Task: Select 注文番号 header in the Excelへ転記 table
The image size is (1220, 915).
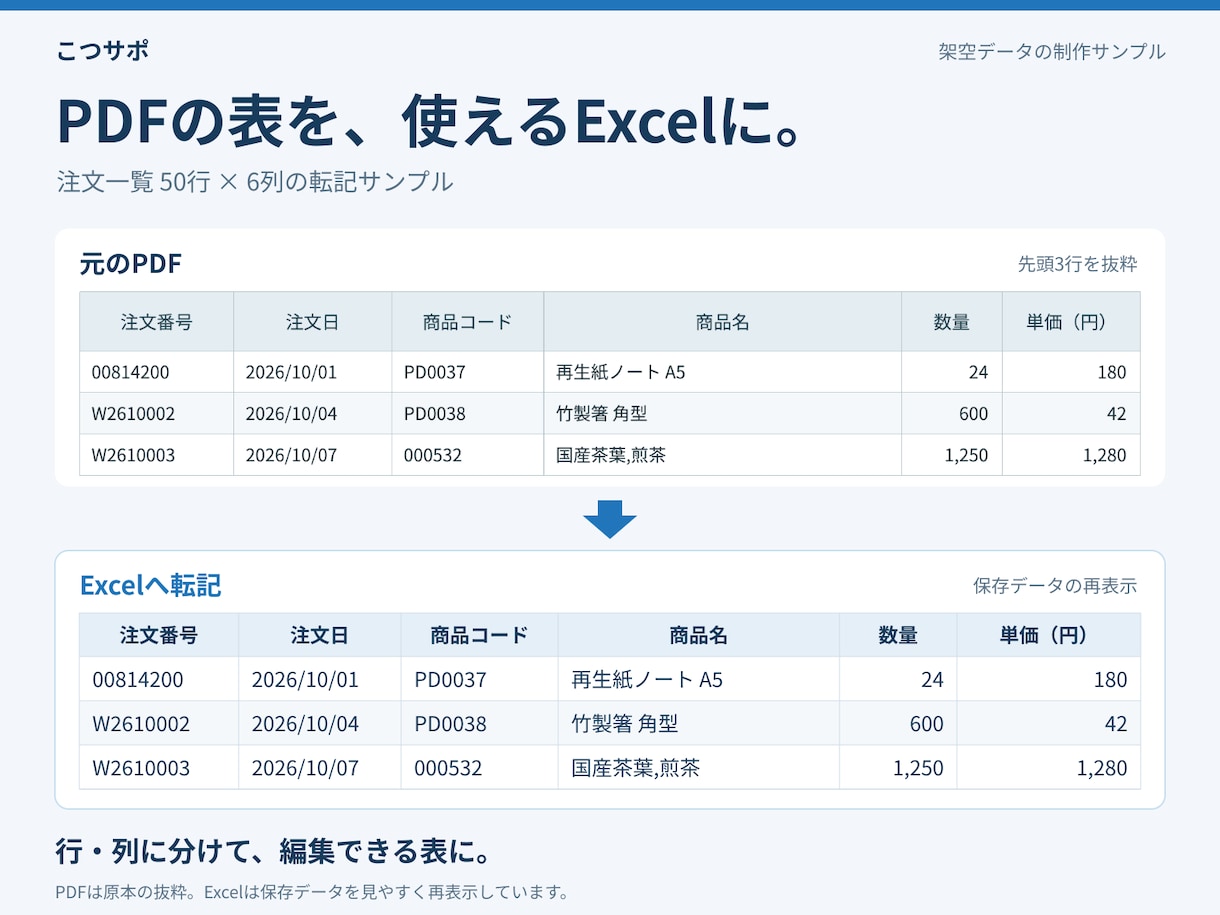Action: [x=158, y=635]
